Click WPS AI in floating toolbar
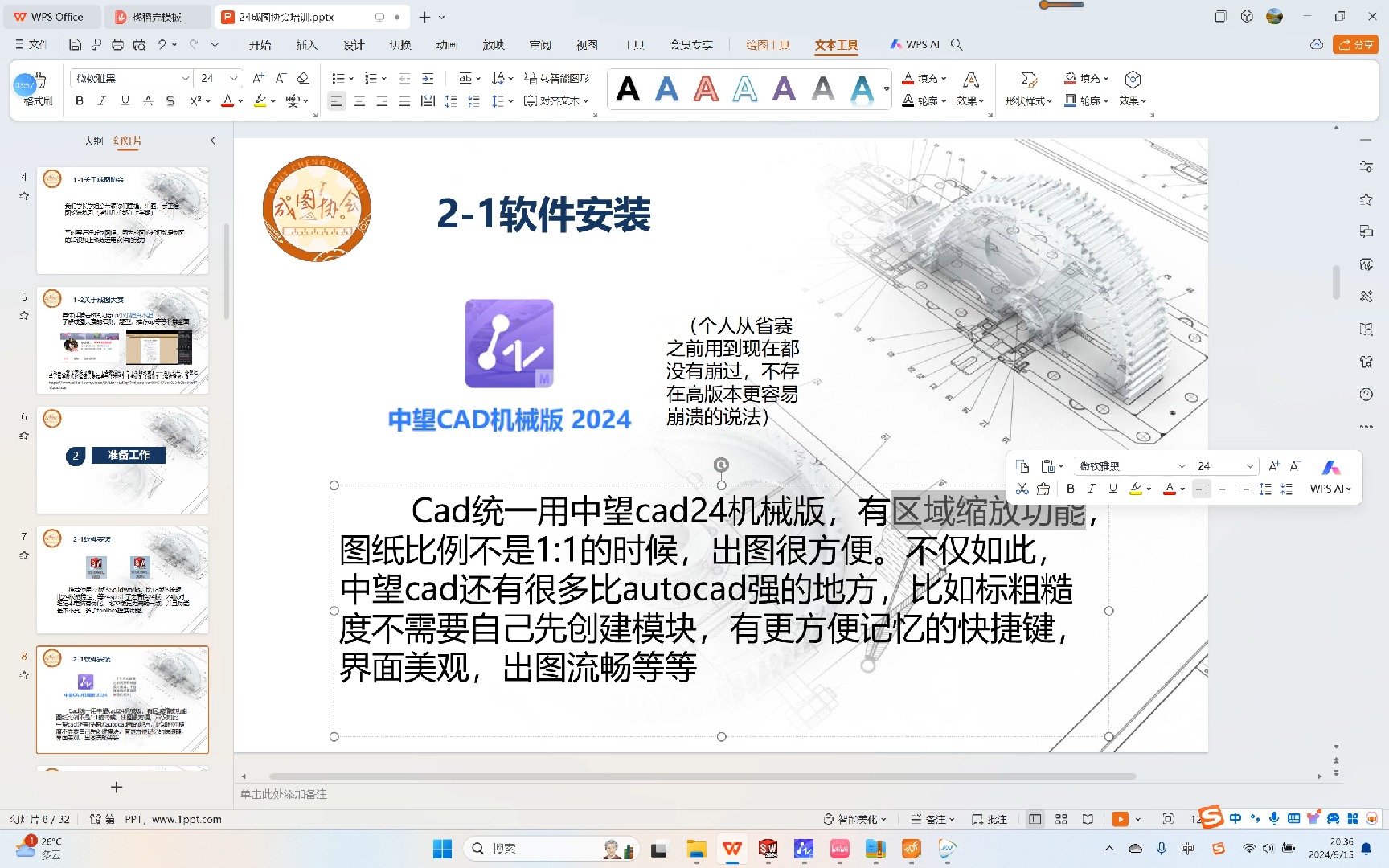 click(x=1330, y=477)
